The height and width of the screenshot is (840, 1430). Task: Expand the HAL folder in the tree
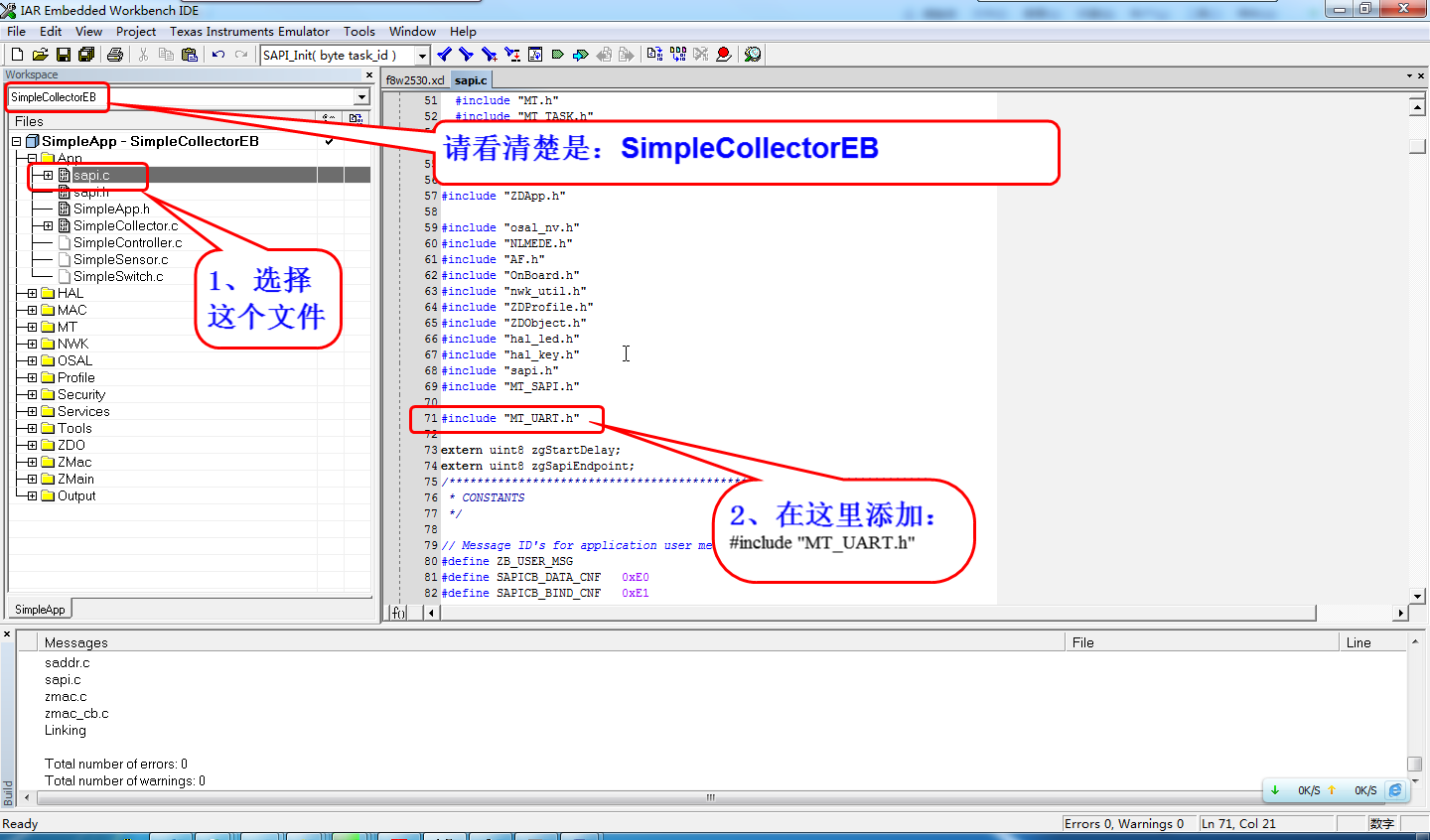(x=32, y=294)
